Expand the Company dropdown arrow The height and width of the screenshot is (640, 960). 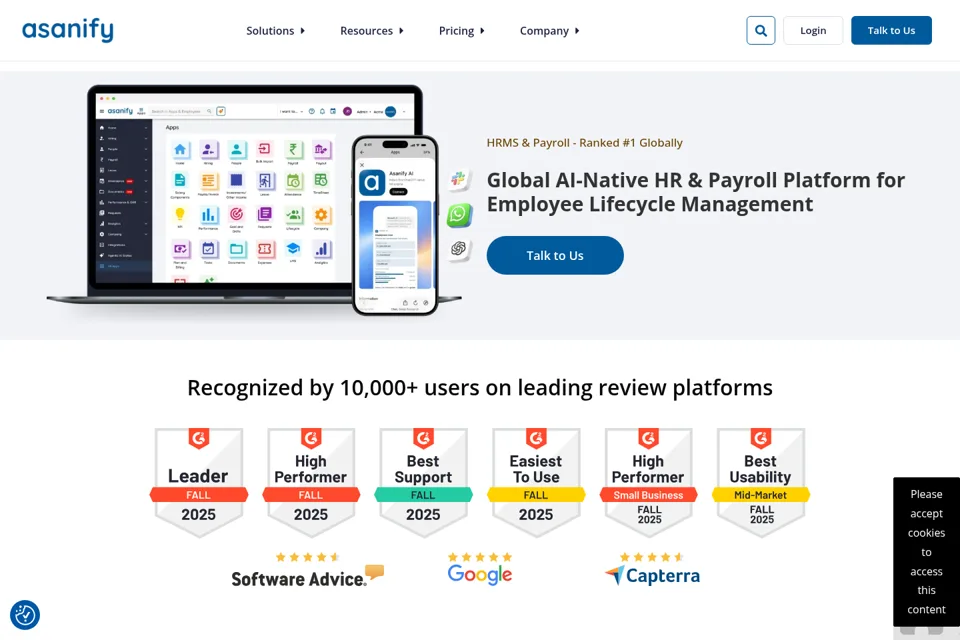pos(577,31)
